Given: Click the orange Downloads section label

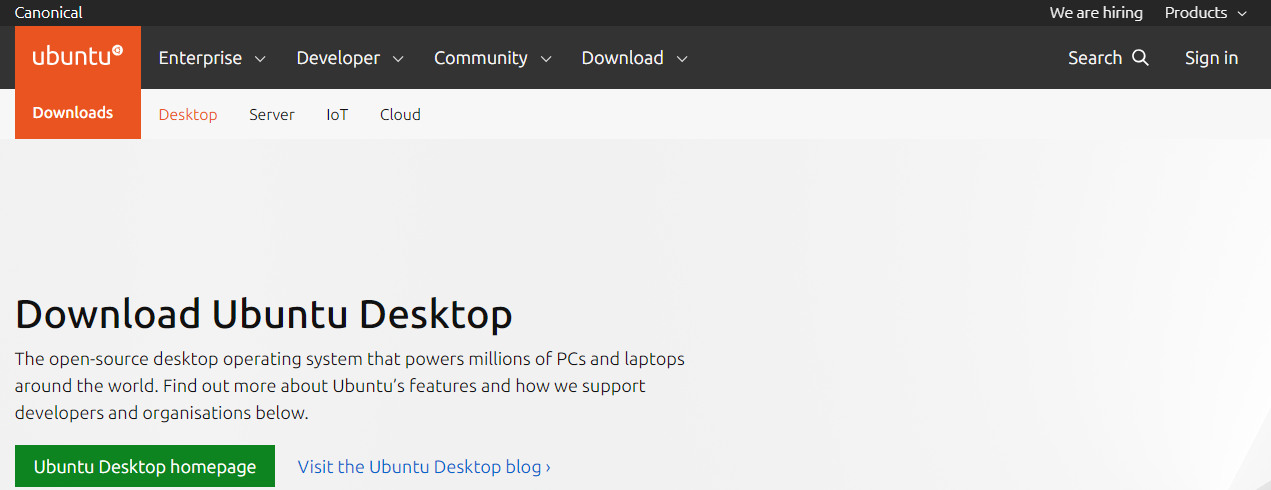Looking at the screenshot, I should pyautogui.click(x=73, y=113).
